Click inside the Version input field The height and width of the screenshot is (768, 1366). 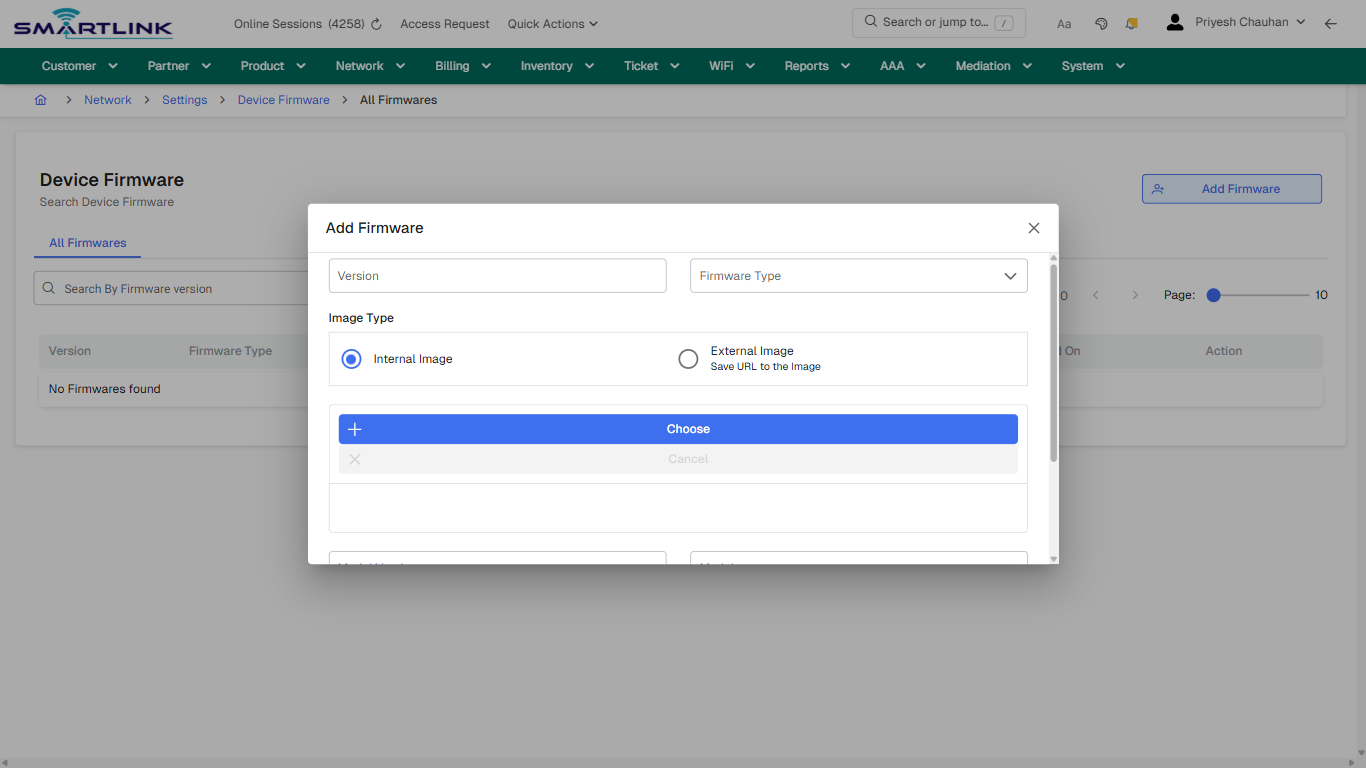[x=497, y=275]
